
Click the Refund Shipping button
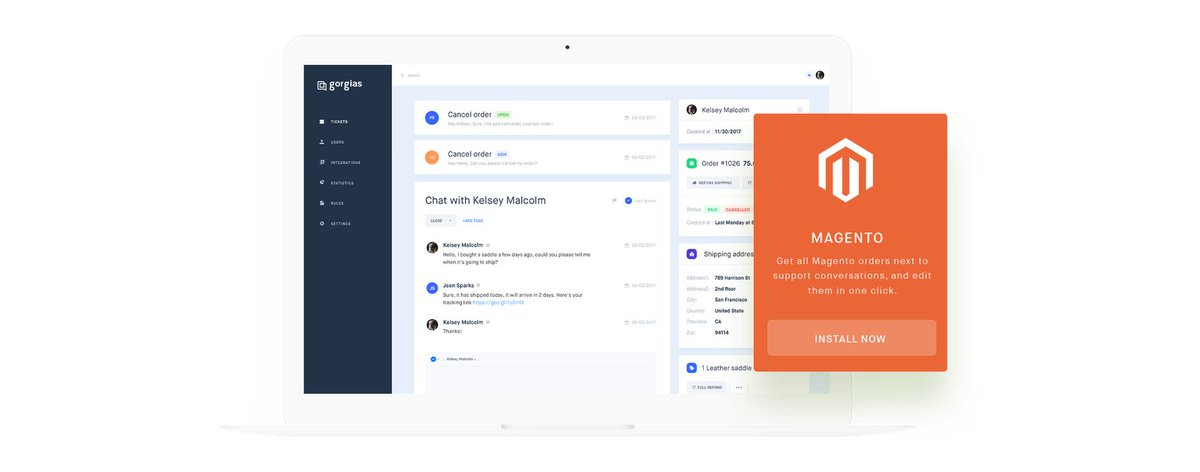tap(713, 183)
